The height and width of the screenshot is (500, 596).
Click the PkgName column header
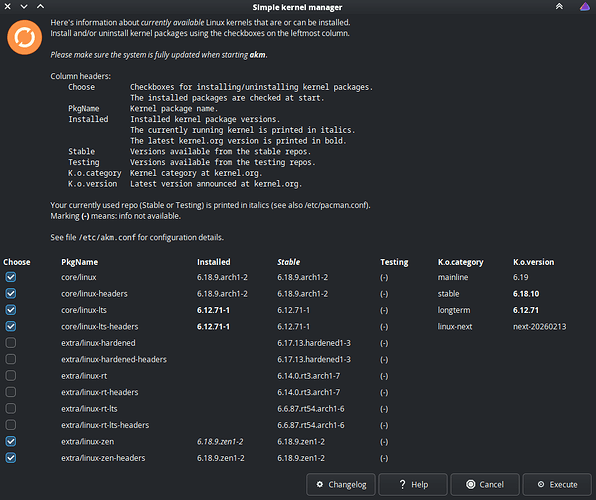click(79, 262)
